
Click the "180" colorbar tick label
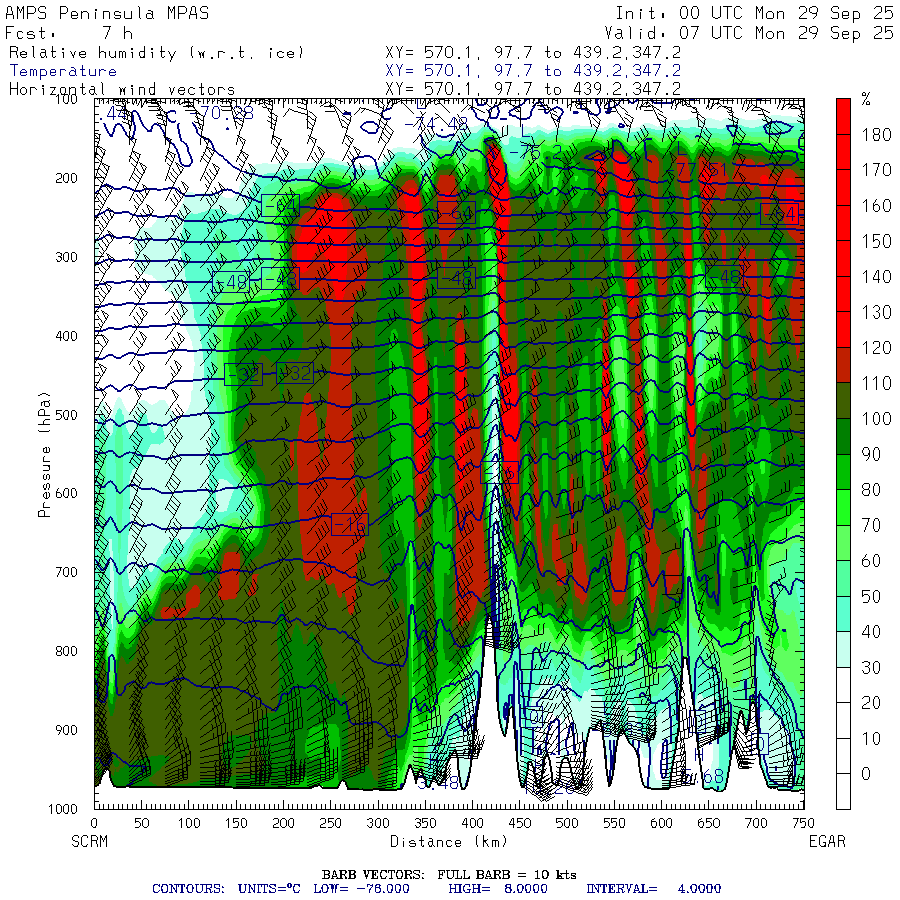click(x=876, y=135)
